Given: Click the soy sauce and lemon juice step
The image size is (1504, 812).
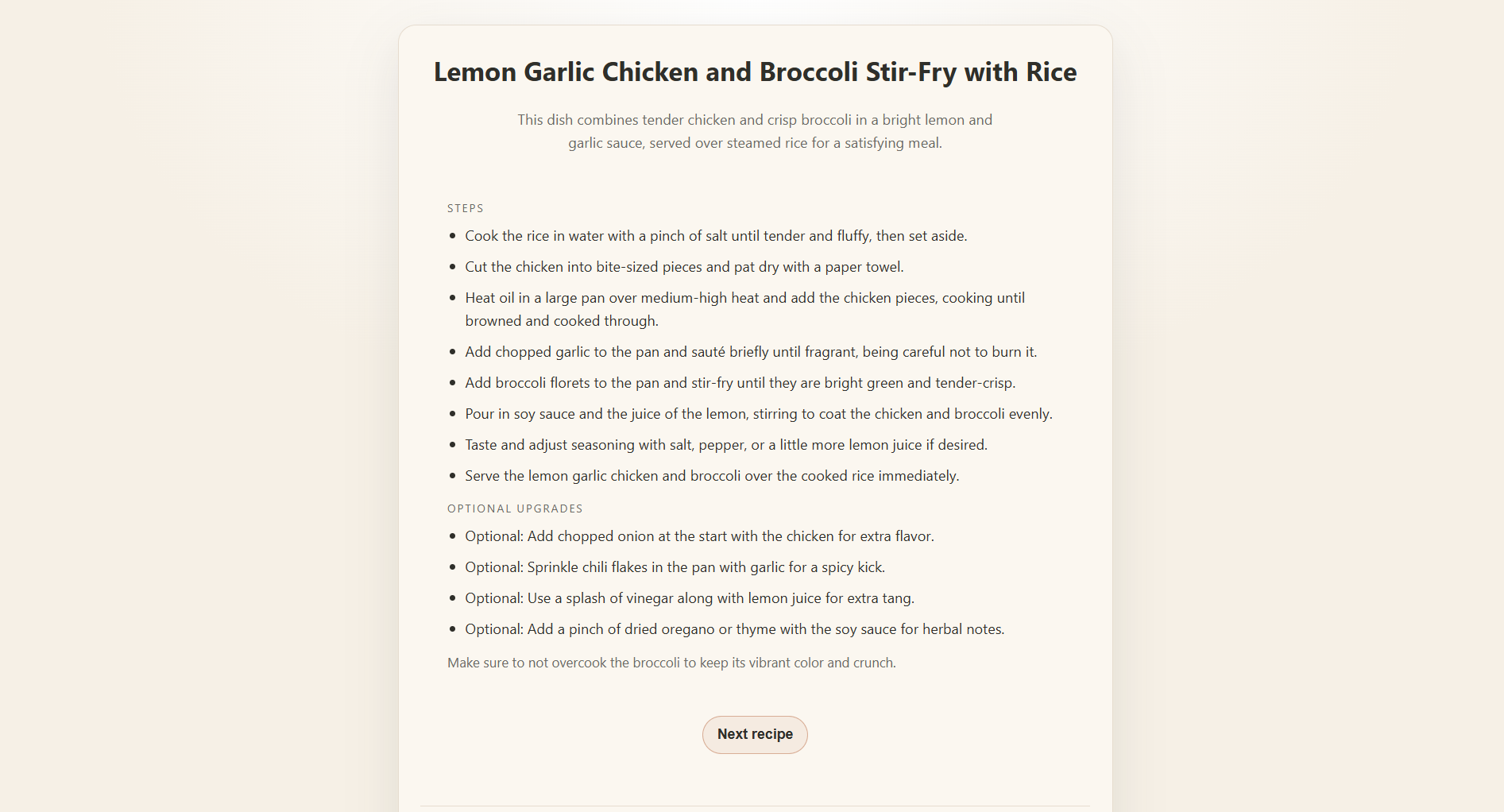Looking at the screenshot, I should tap(758, 413).
